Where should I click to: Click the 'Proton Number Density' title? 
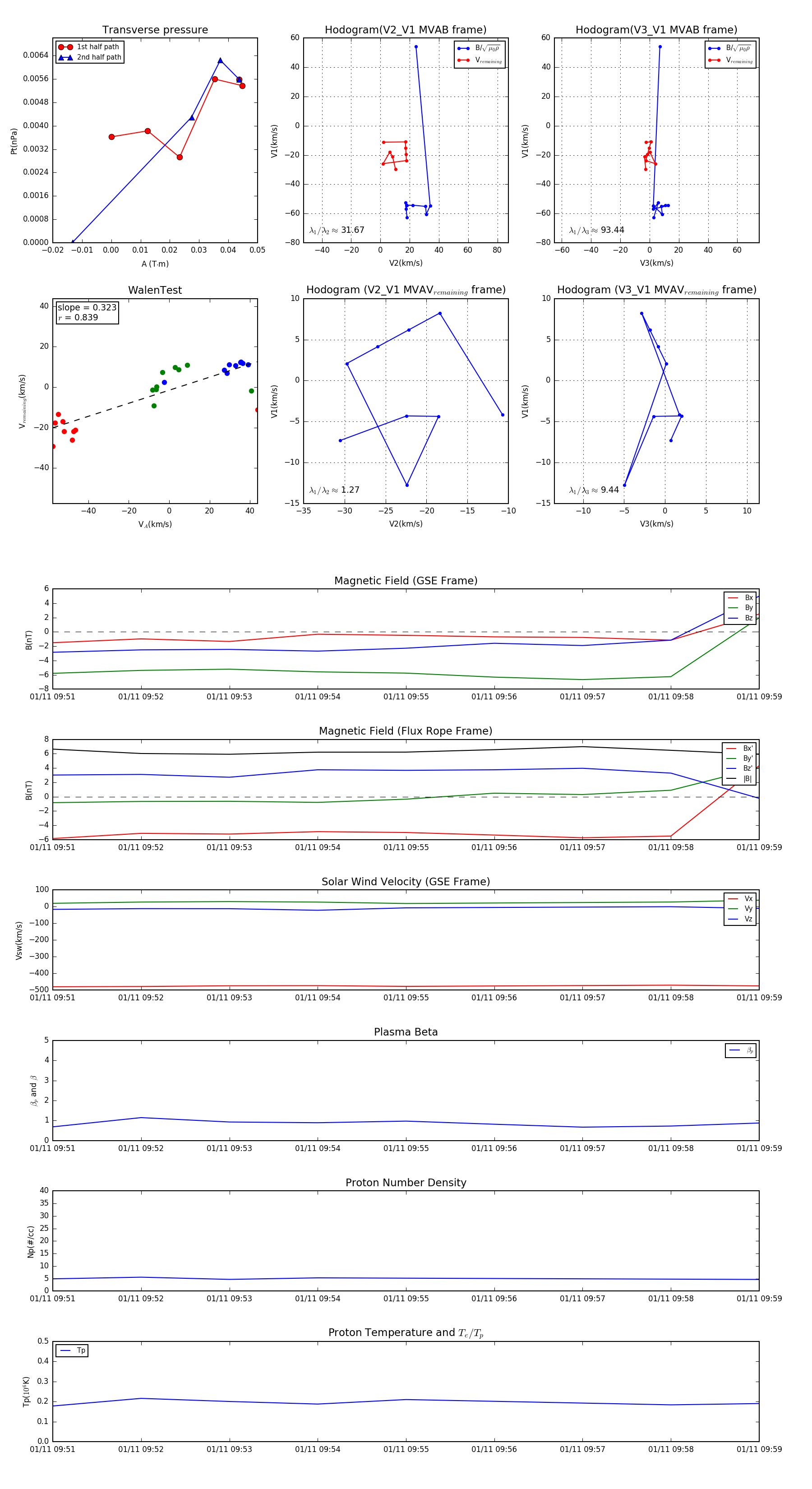click(x=406, y=1183)
